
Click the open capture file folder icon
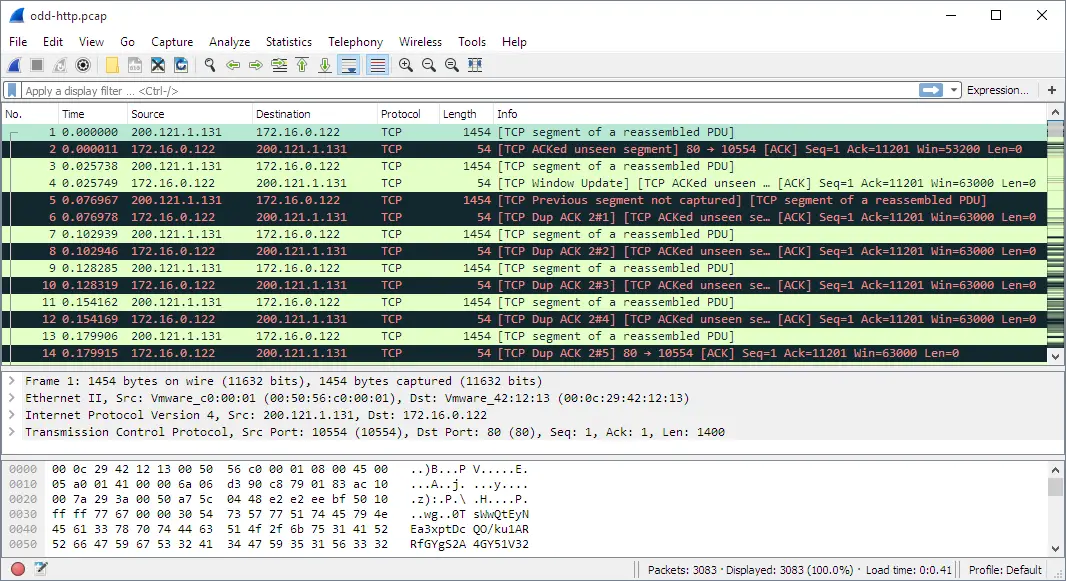coord(111,65)
